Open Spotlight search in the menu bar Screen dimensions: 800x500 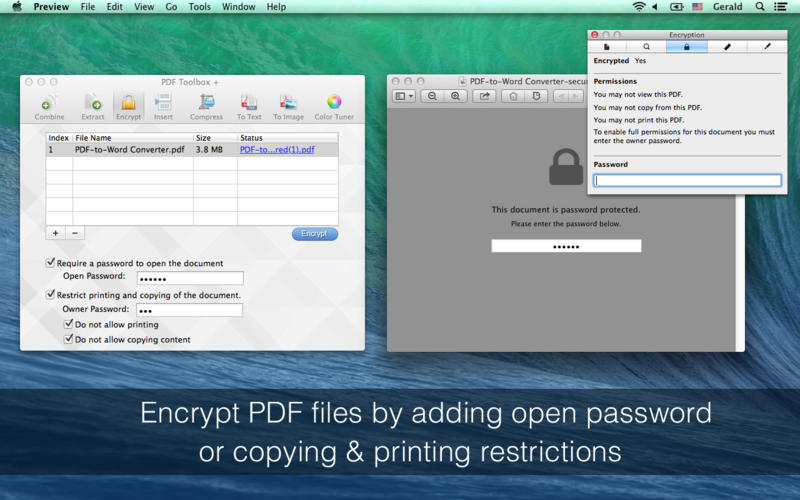760,7
